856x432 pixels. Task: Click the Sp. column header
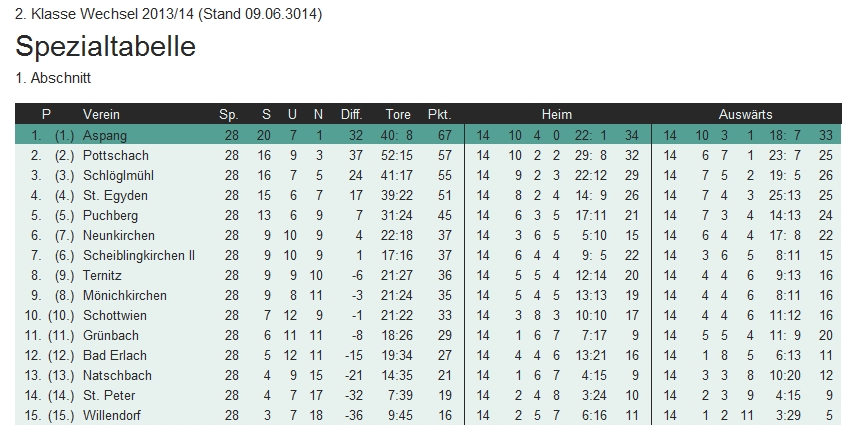point(229,114)
